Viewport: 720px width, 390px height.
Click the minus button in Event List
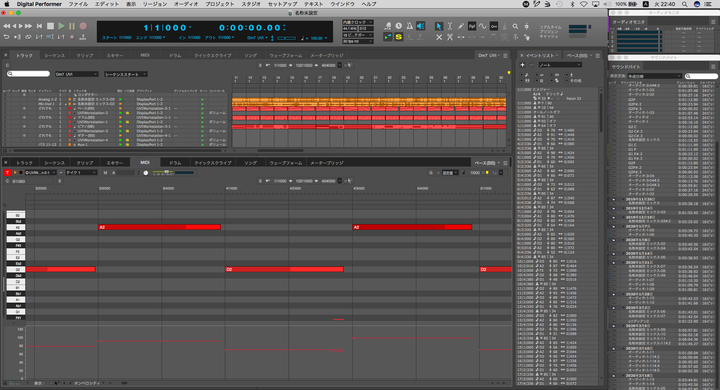(x=532, y=65)
